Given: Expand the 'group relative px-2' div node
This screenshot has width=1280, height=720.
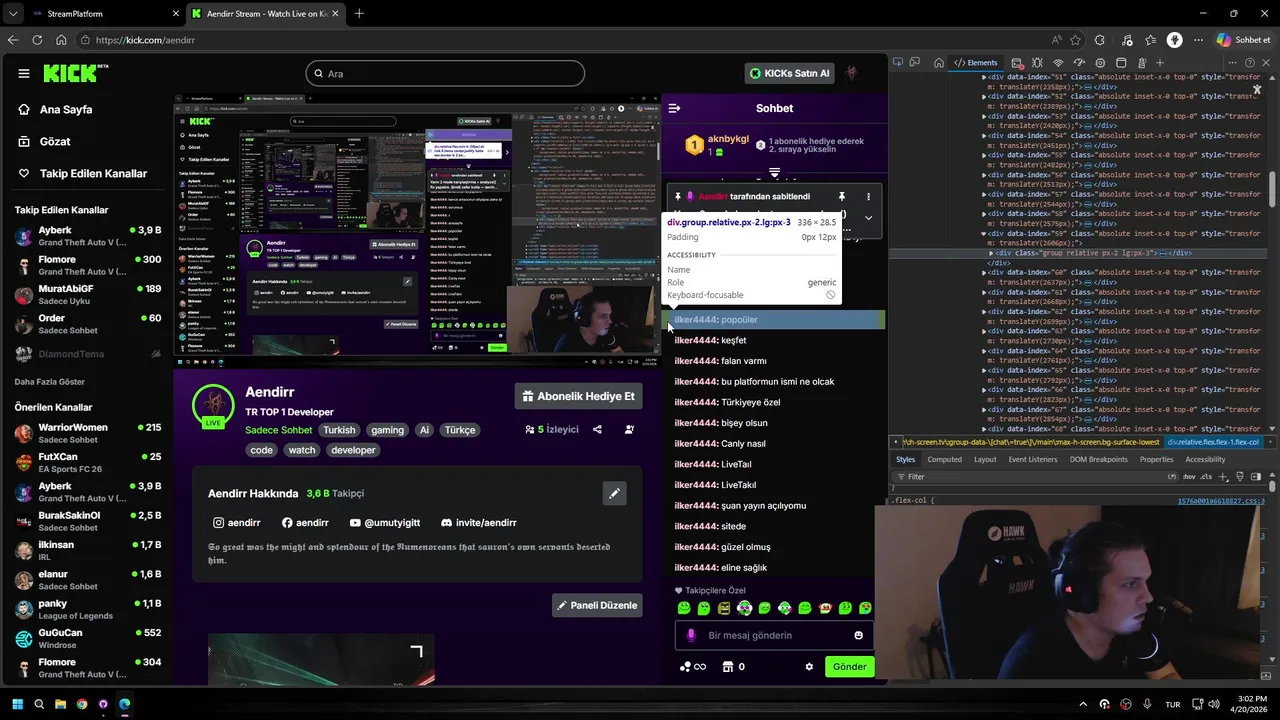Looking at the screenshot, I should (992, 253).
